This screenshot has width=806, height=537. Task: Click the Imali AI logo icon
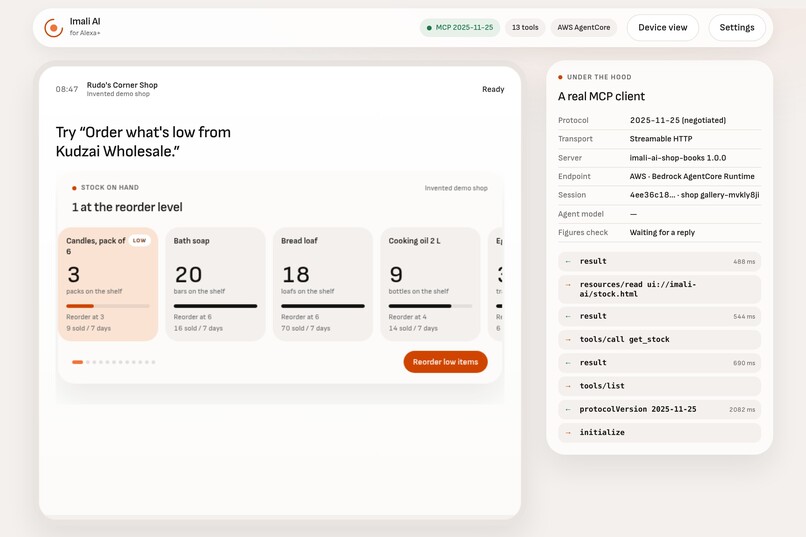53,28
